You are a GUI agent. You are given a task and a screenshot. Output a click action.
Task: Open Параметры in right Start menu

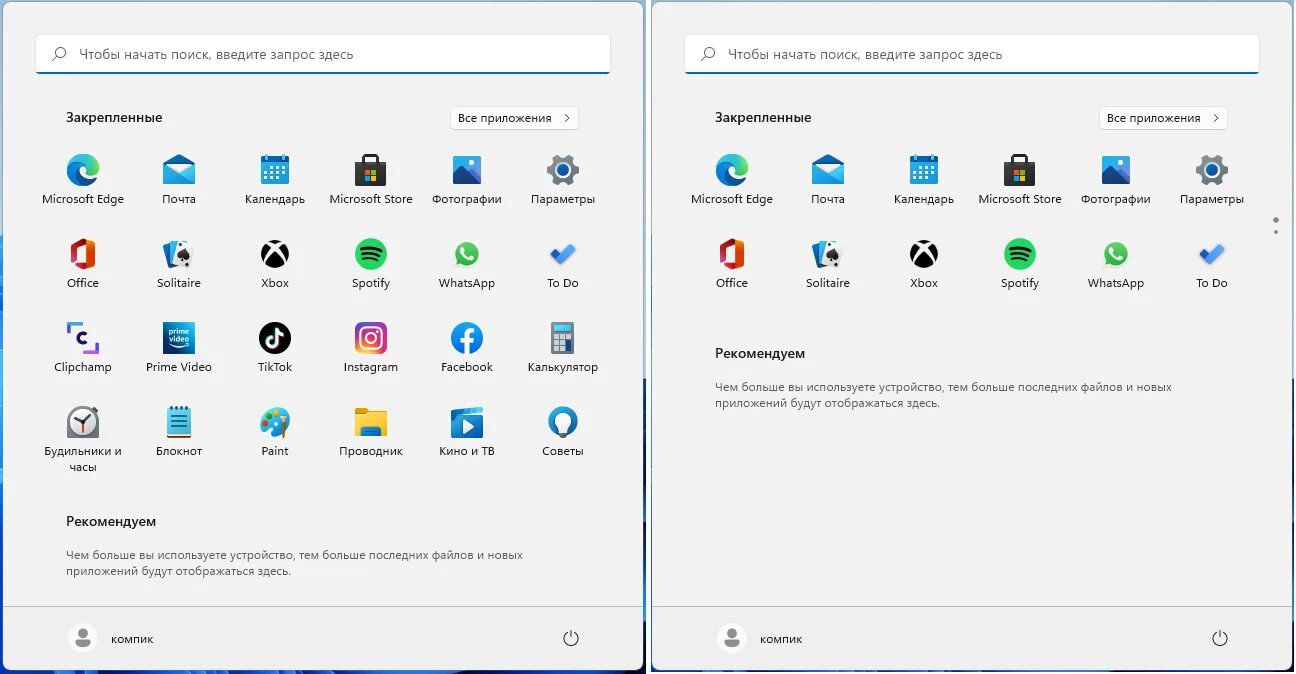pyautogui.click(x=1212, y=180)
